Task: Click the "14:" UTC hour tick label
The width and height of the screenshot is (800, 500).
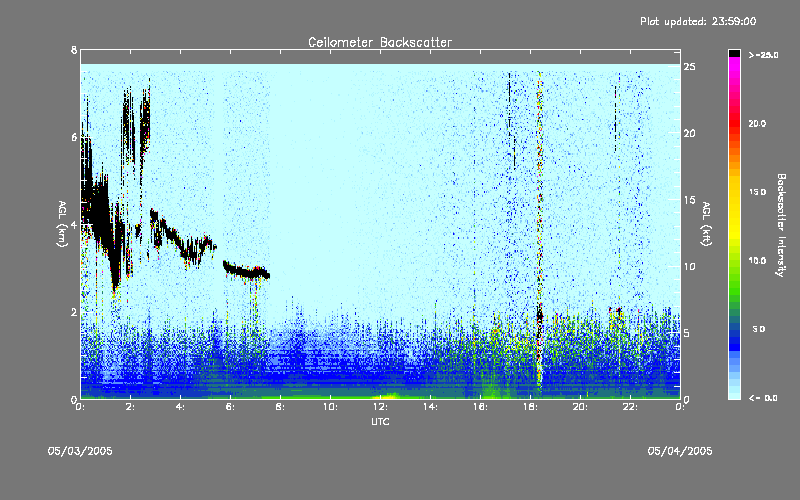Action: (x=431, y=407)
